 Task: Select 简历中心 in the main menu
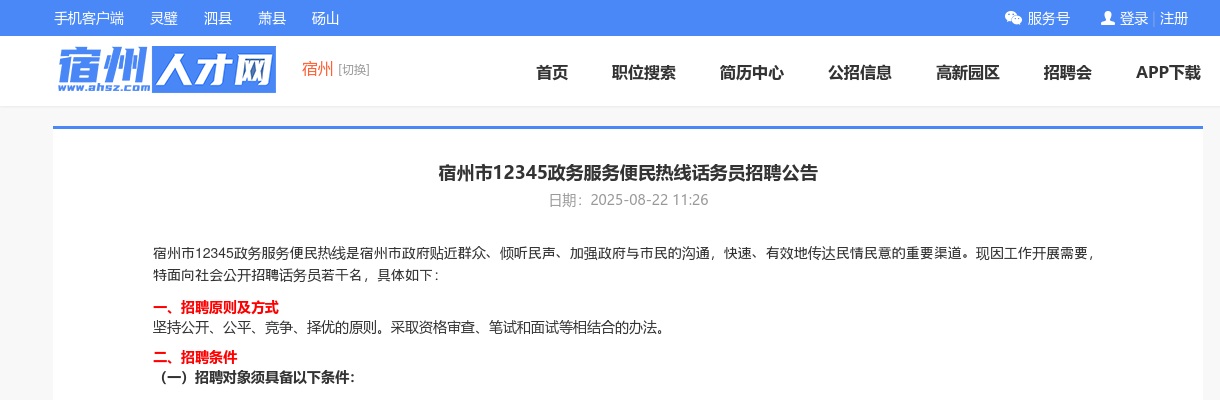[x=752, y=72]
